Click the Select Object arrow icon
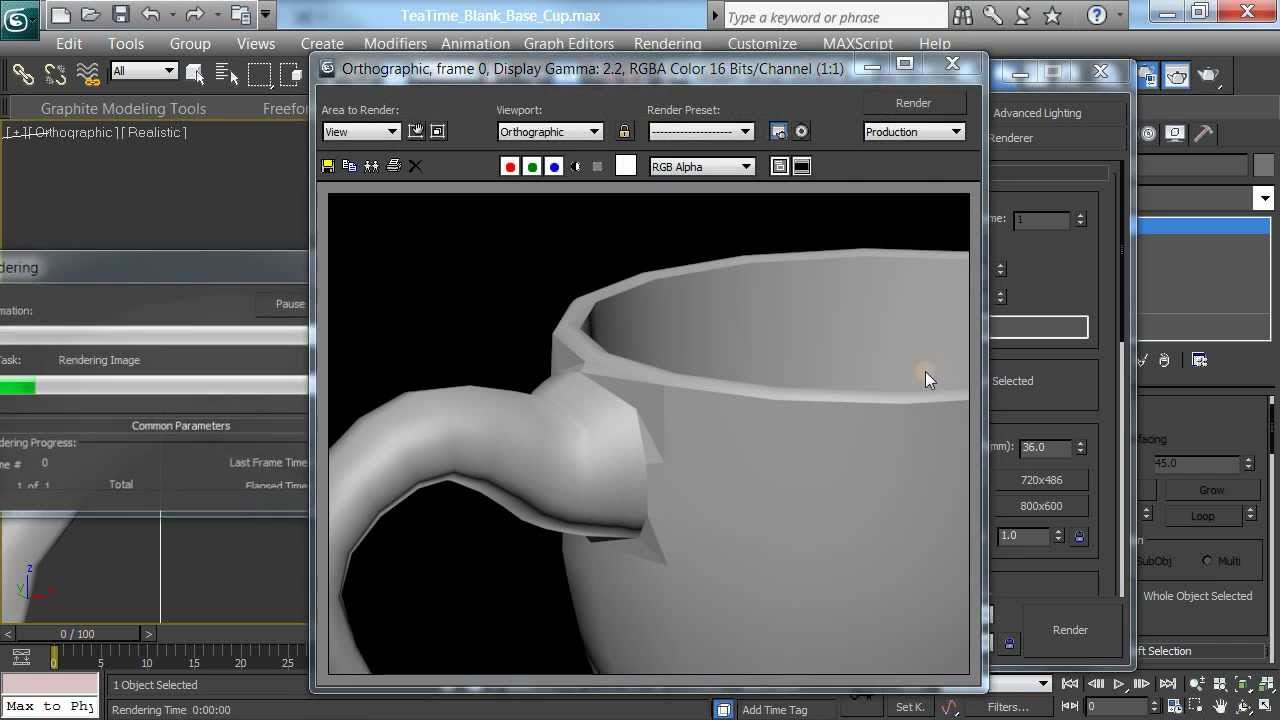This screenshot has height=720, width=1280. point(195,74)
